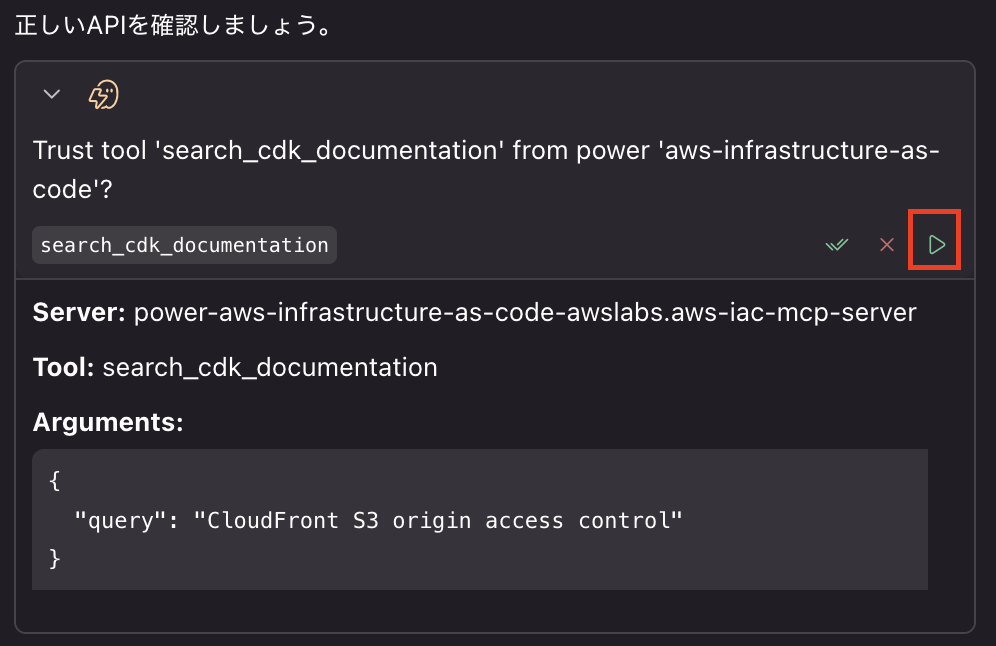This screenshot has width=996, height=646.
Task: Click the "CloudFront S3 origin access control" string
Action: pyautogui.click(x=438, y=520)
